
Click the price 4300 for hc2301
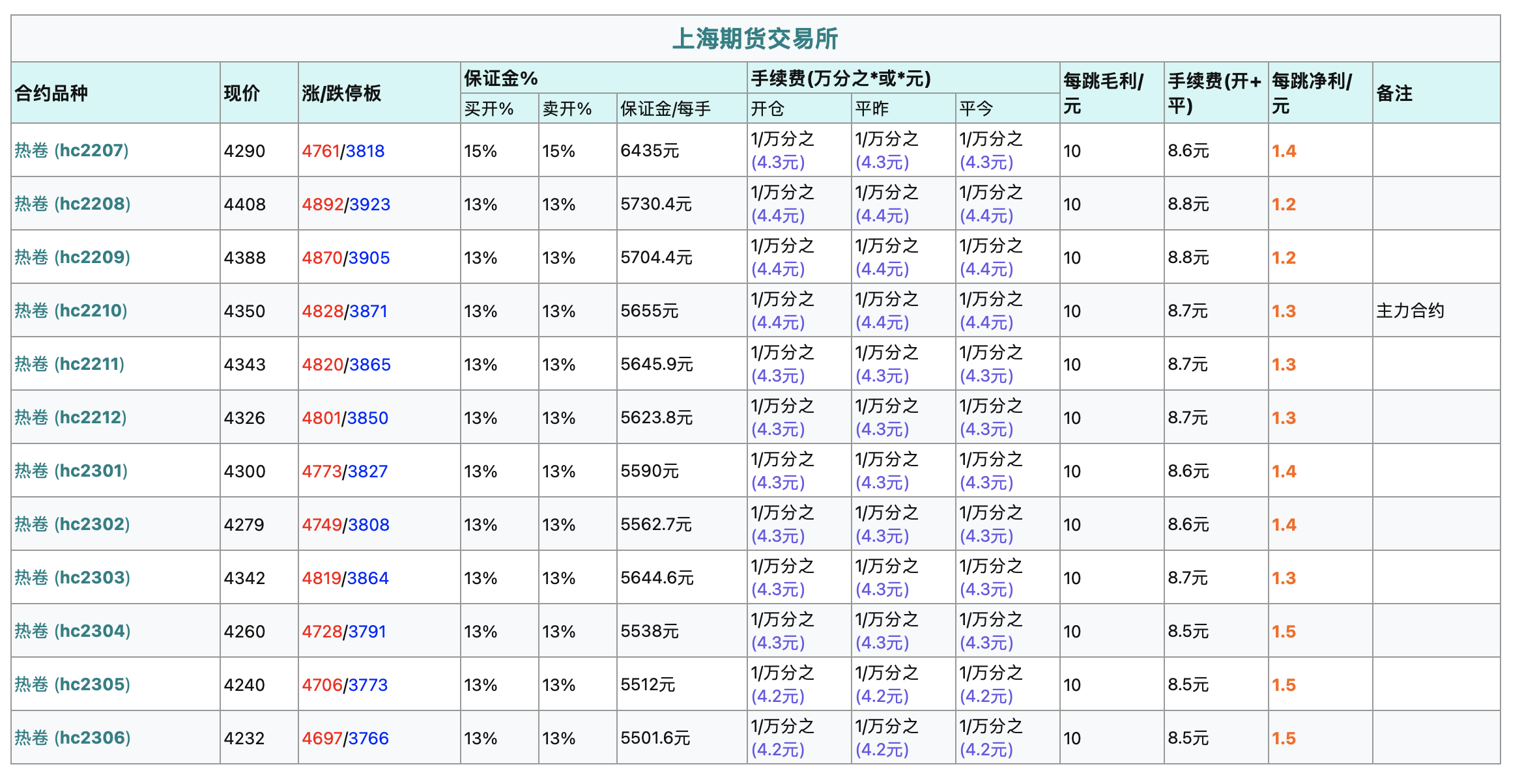[244, 471]
